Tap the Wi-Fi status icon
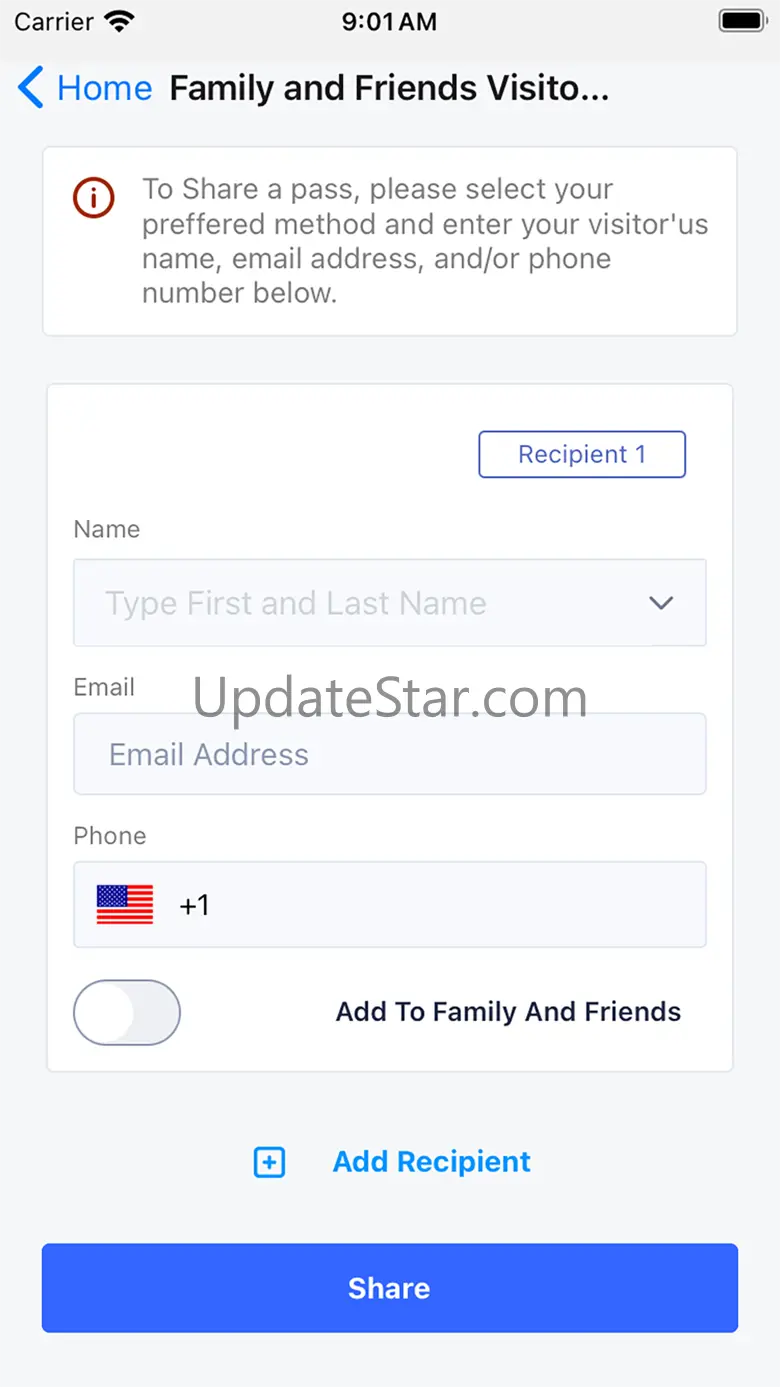 click(x=119, y=21)
